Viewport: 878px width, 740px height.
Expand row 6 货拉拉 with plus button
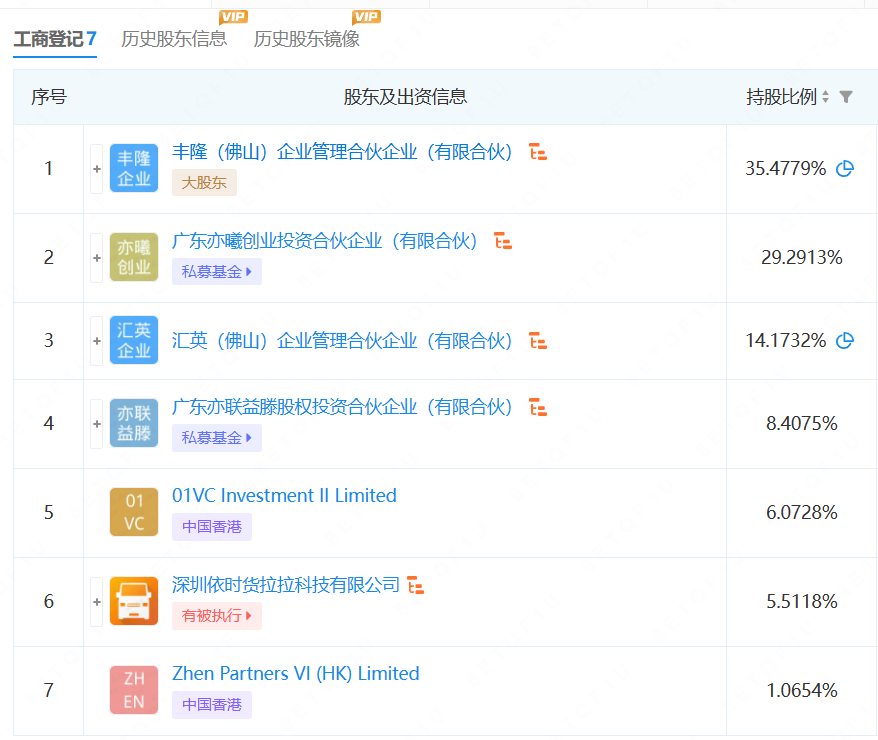pos(97,601)
